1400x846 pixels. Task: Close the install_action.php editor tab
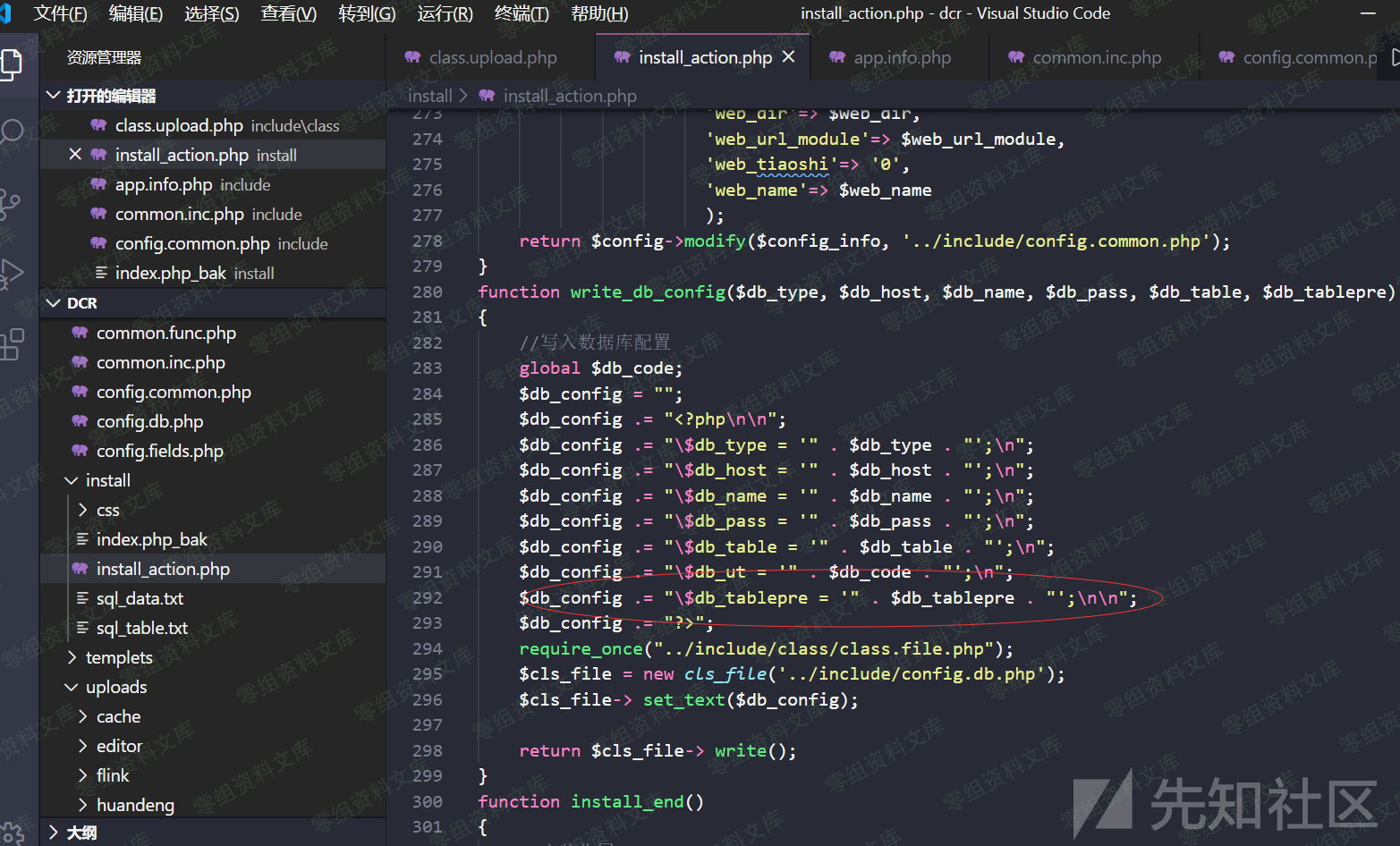pos(788,57)
